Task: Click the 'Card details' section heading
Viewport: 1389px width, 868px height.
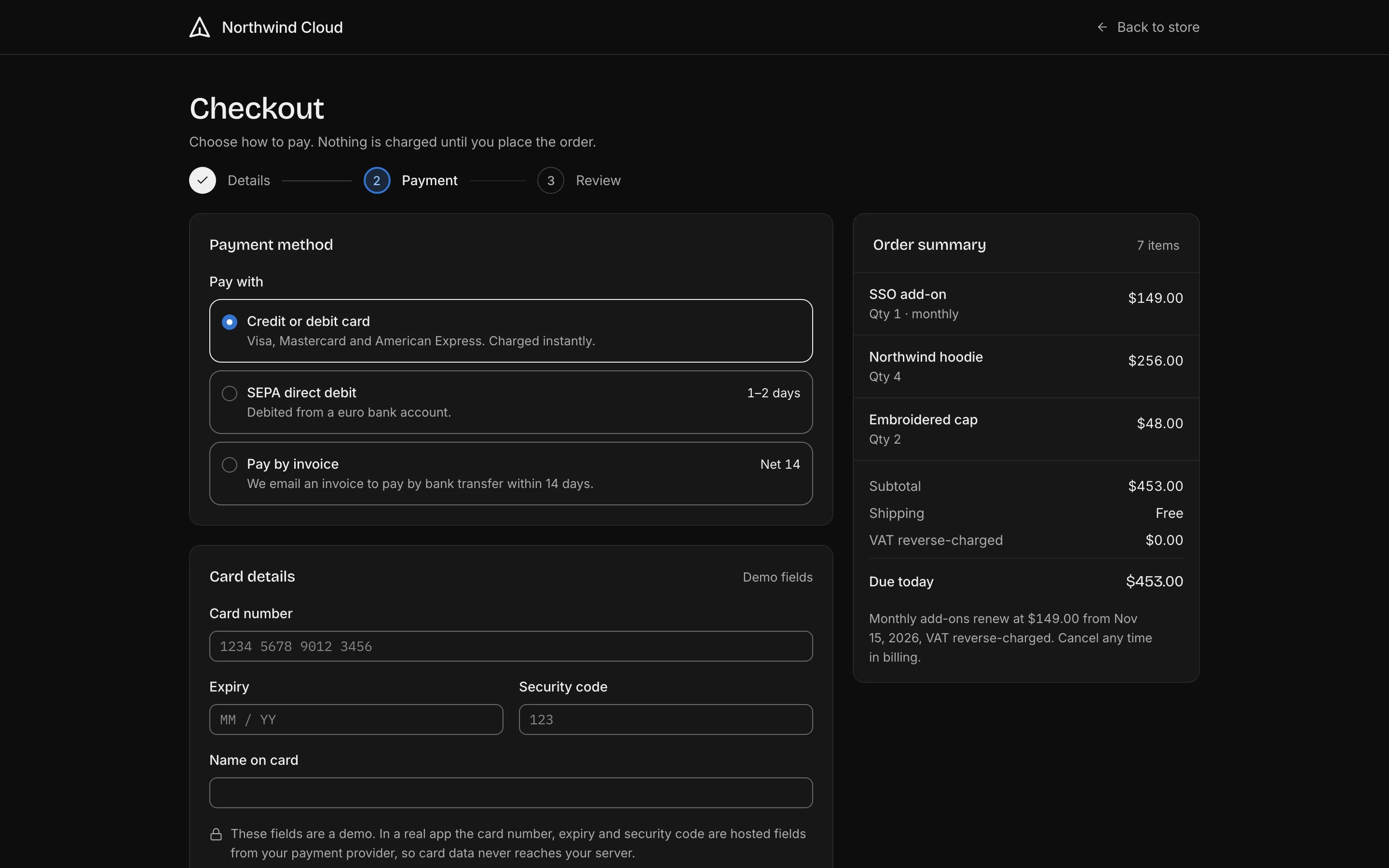Action: pos(252,576)
